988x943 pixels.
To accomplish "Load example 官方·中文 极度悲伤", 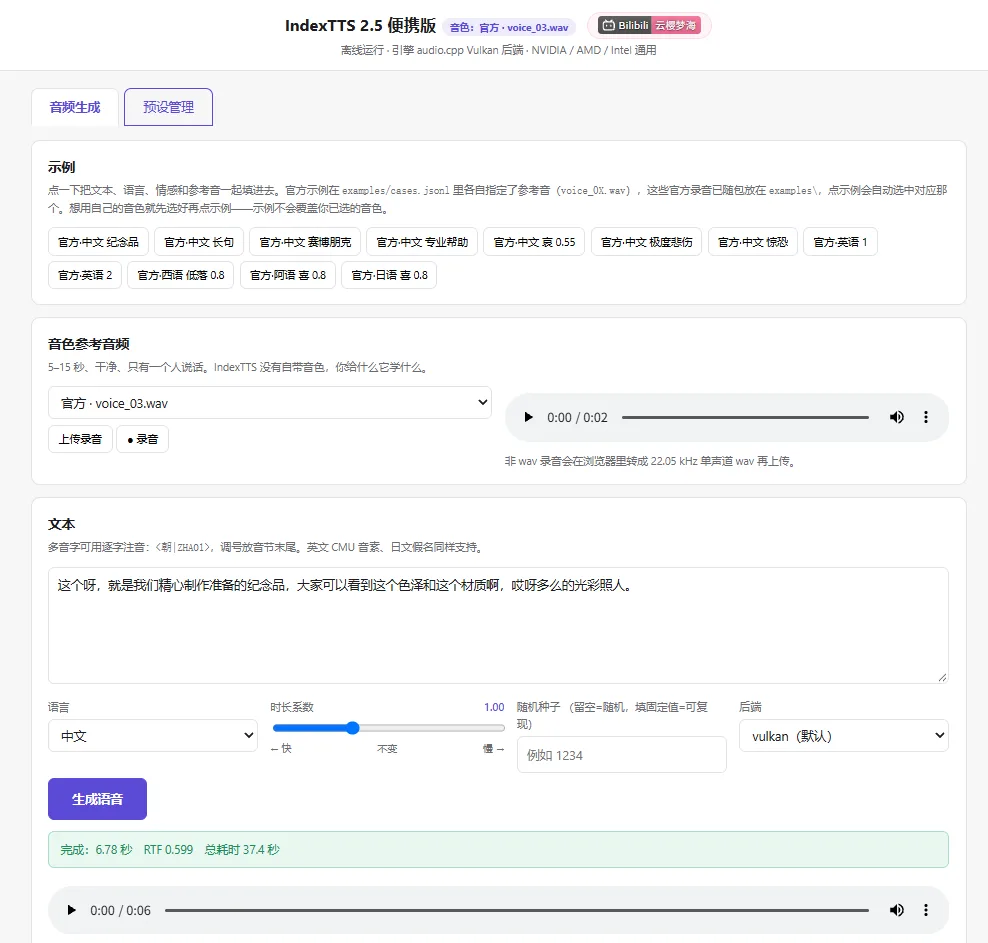I will (x=646, y=242).
